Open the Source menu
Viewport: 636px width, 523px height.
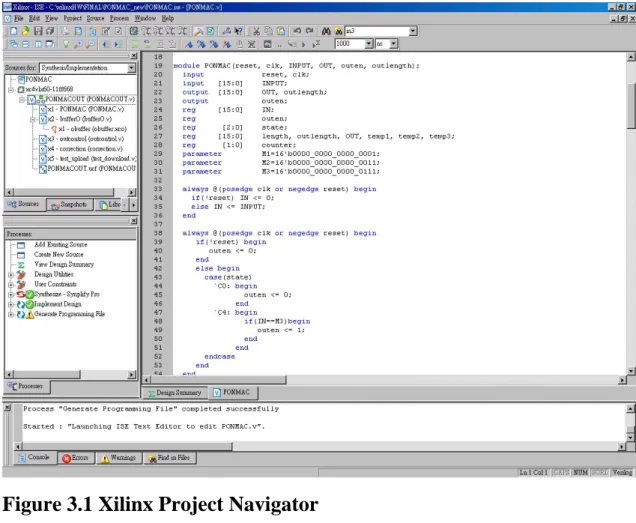point(95,18)
